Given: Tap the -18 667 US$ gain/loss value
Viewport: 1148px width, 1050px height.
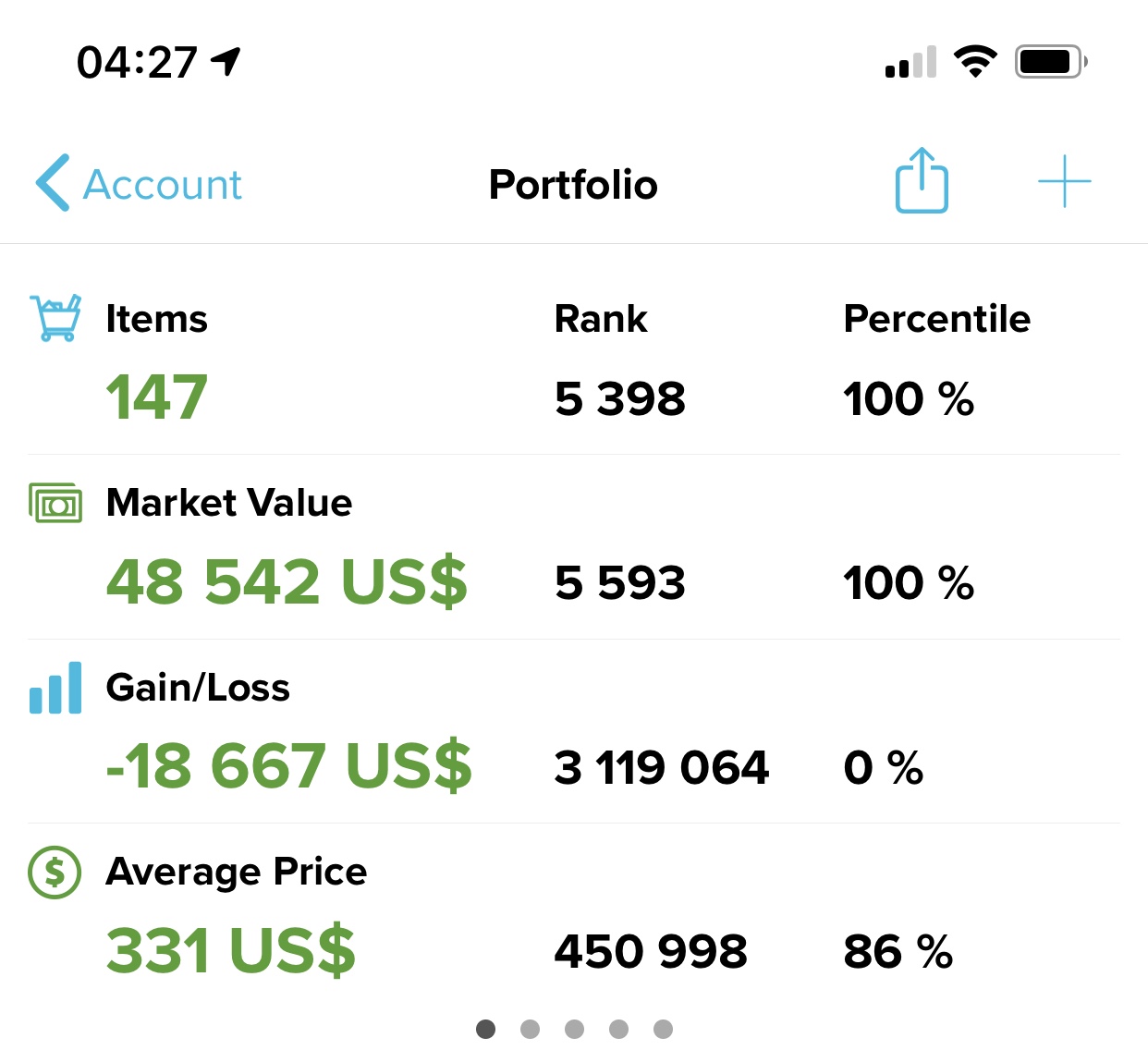Looking at the screenshot, I should 288,766.
